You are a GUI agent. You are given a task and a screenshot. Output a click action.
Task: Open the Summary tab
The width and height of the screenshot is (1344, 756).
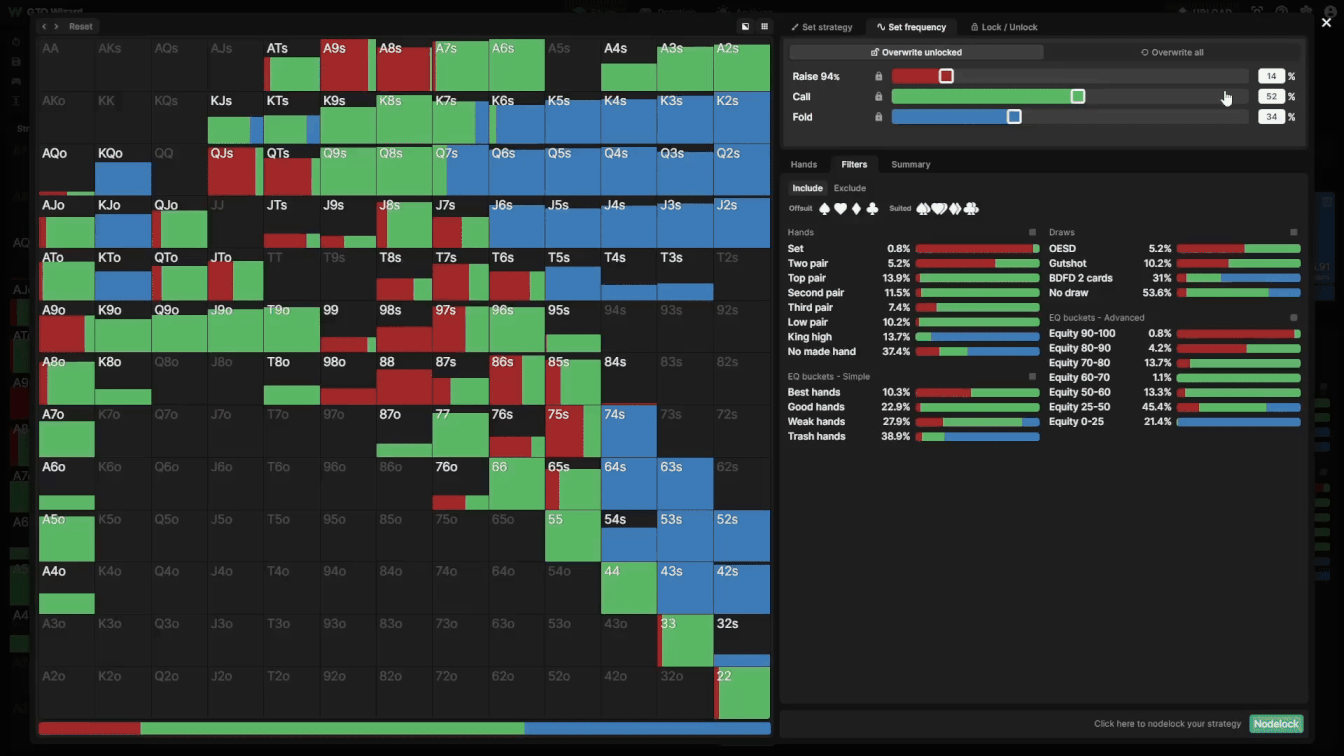coord(910,165)
